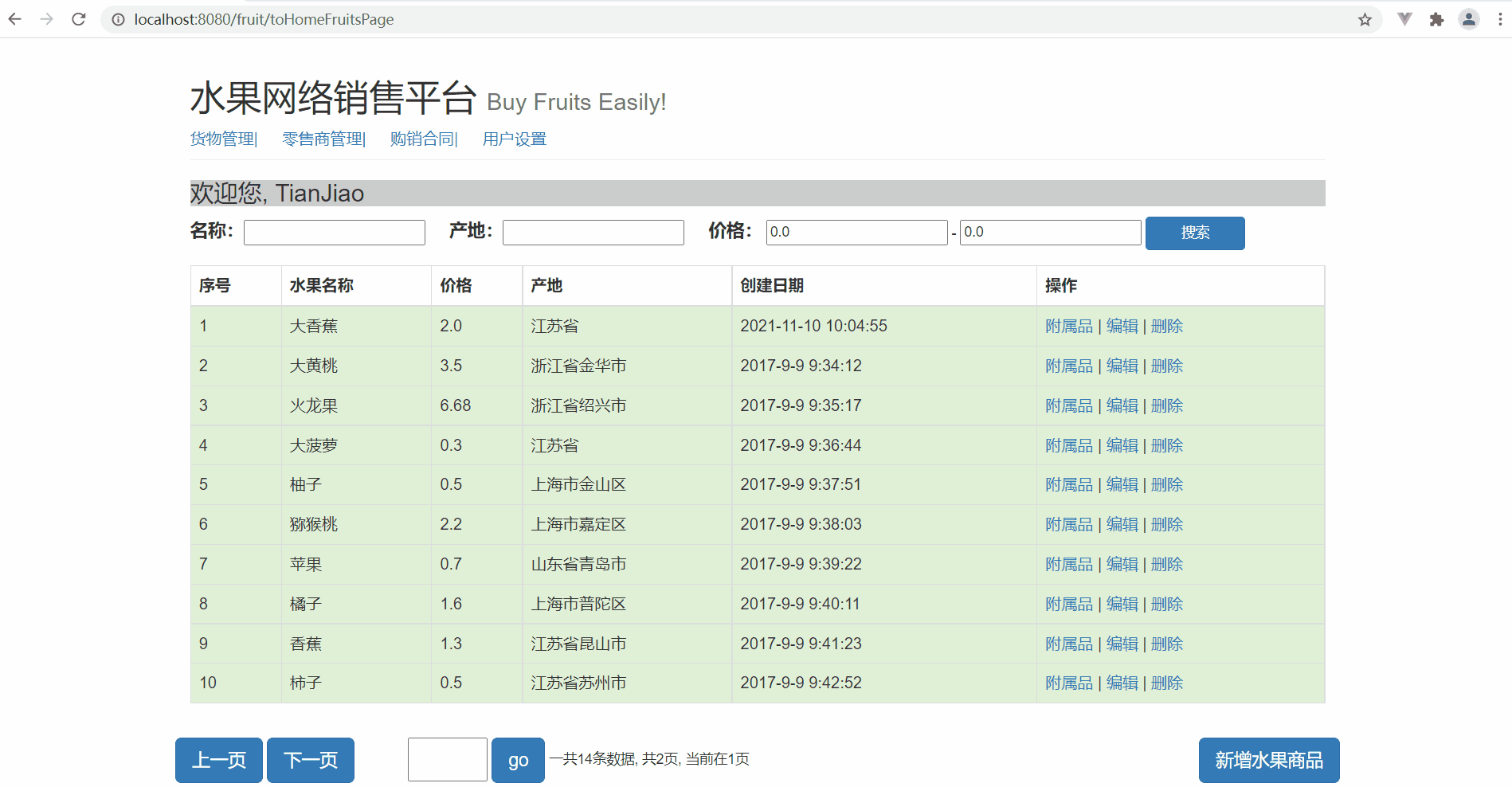The width and height of the screenshot is (1512, 787).
Task: Edit the 大香蕉 row via 编辑
Action: [1122, 326]
